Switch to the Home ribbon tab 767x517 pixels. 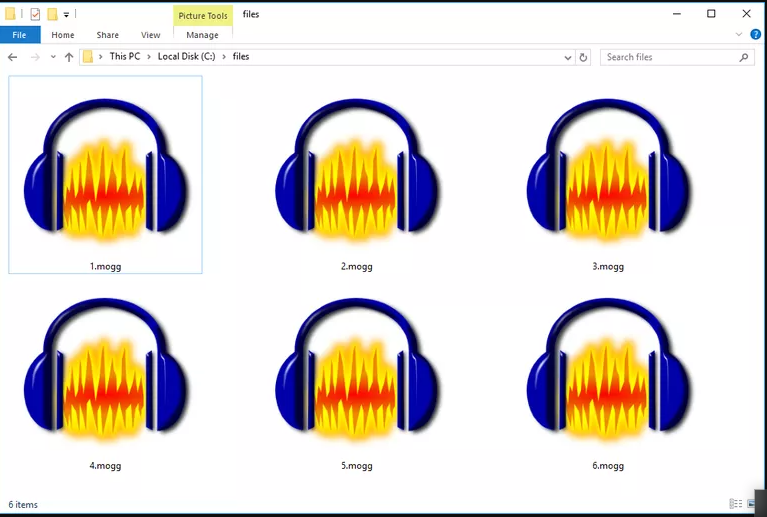click(x=63, y=35)
